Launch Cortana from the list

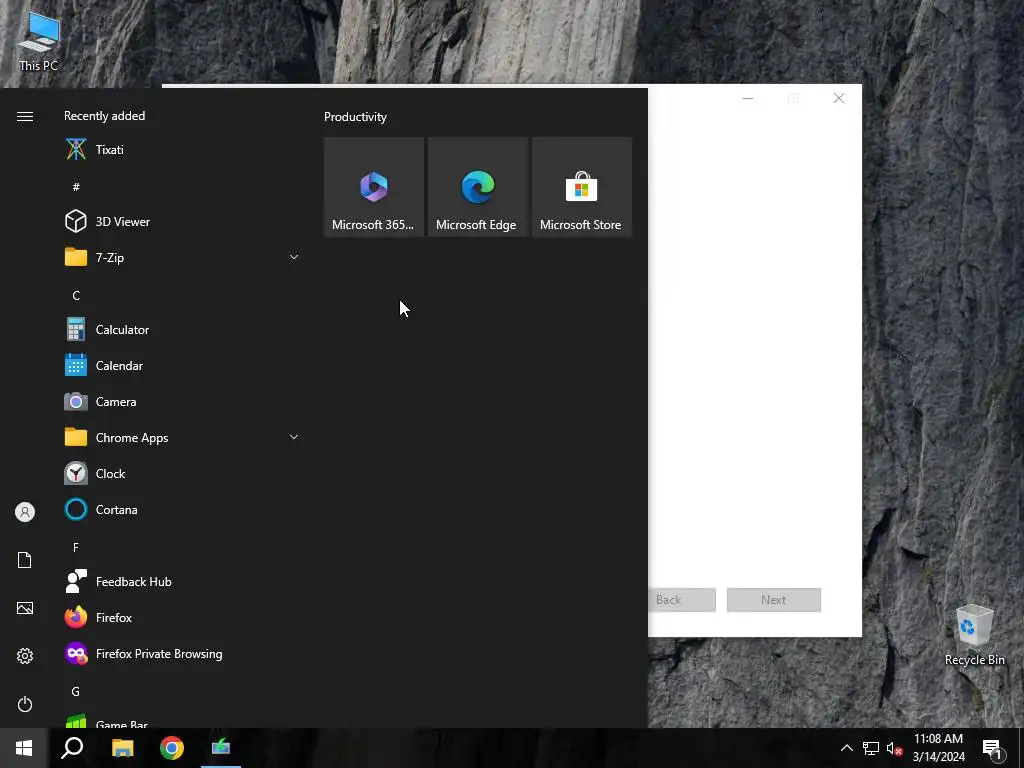(x=182, y=509)
